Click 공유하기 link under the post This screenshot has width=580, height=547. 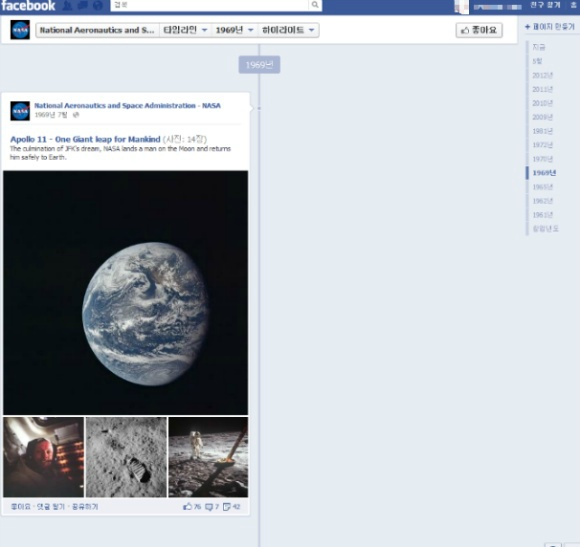(x=85, y=507)
